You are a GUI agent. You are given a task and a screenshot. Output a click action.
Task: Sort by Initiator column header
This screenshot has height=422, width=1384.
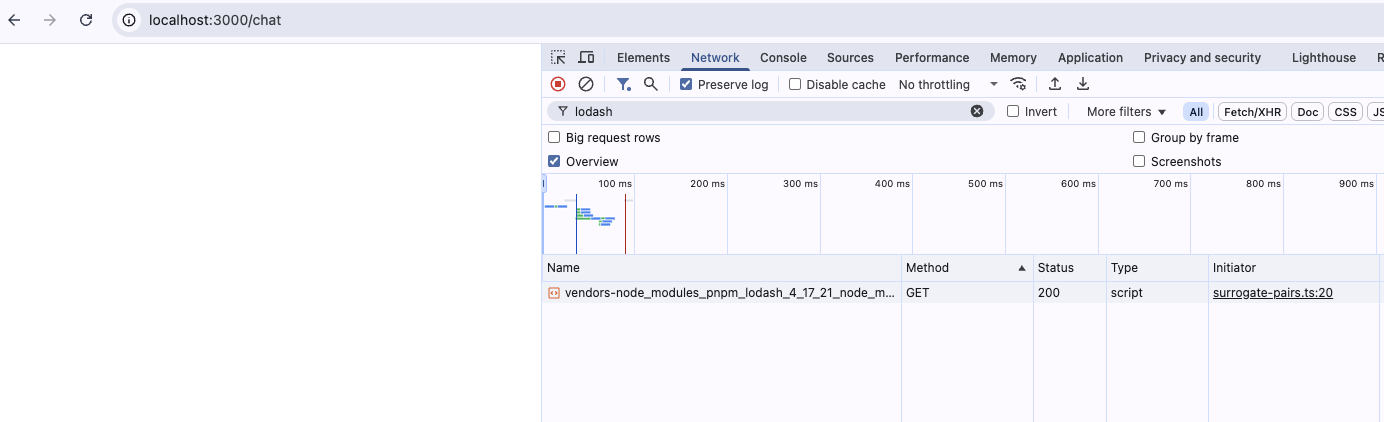(1296, 268)
